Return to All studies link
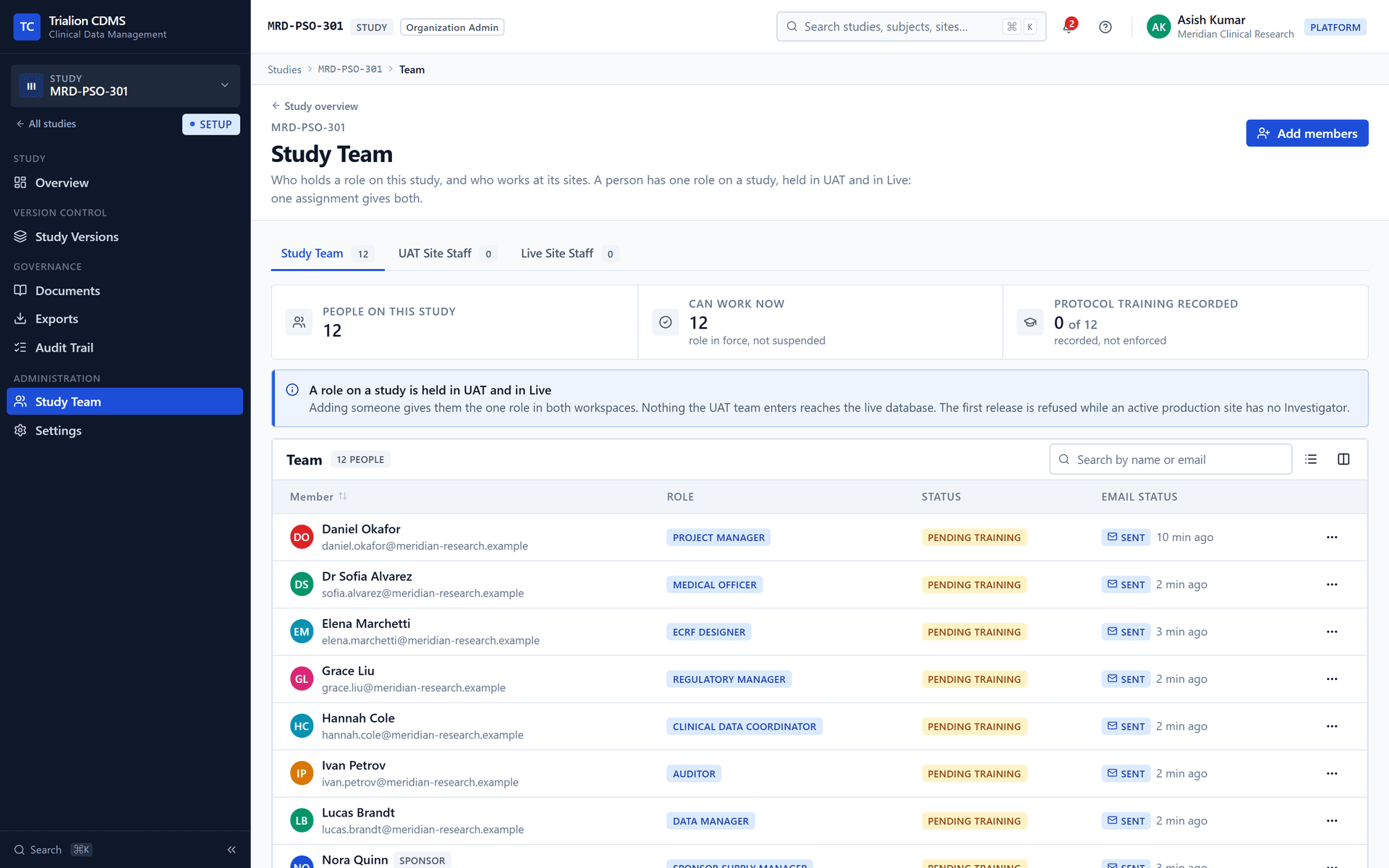1389x868 pixels. pyautogui.click(x=46, y=124)
